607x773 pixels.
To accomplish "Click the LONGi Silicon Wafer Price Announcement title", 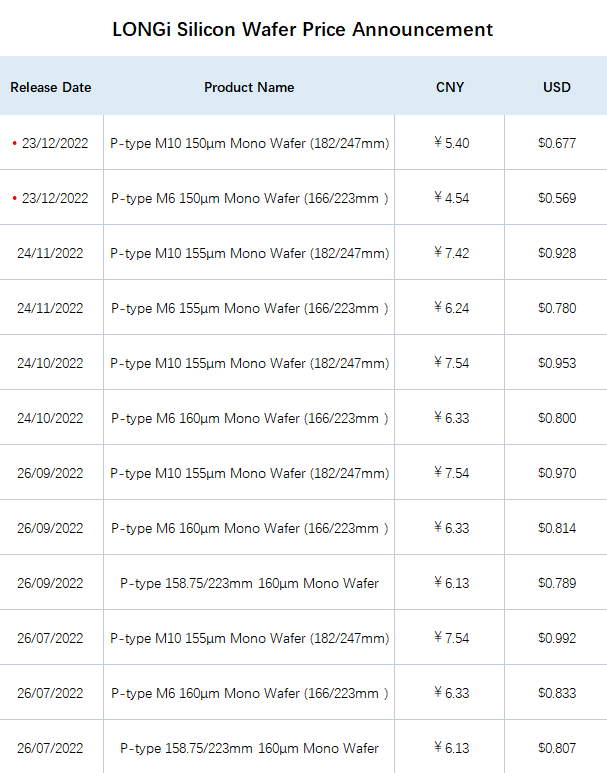I will [303, 30].
